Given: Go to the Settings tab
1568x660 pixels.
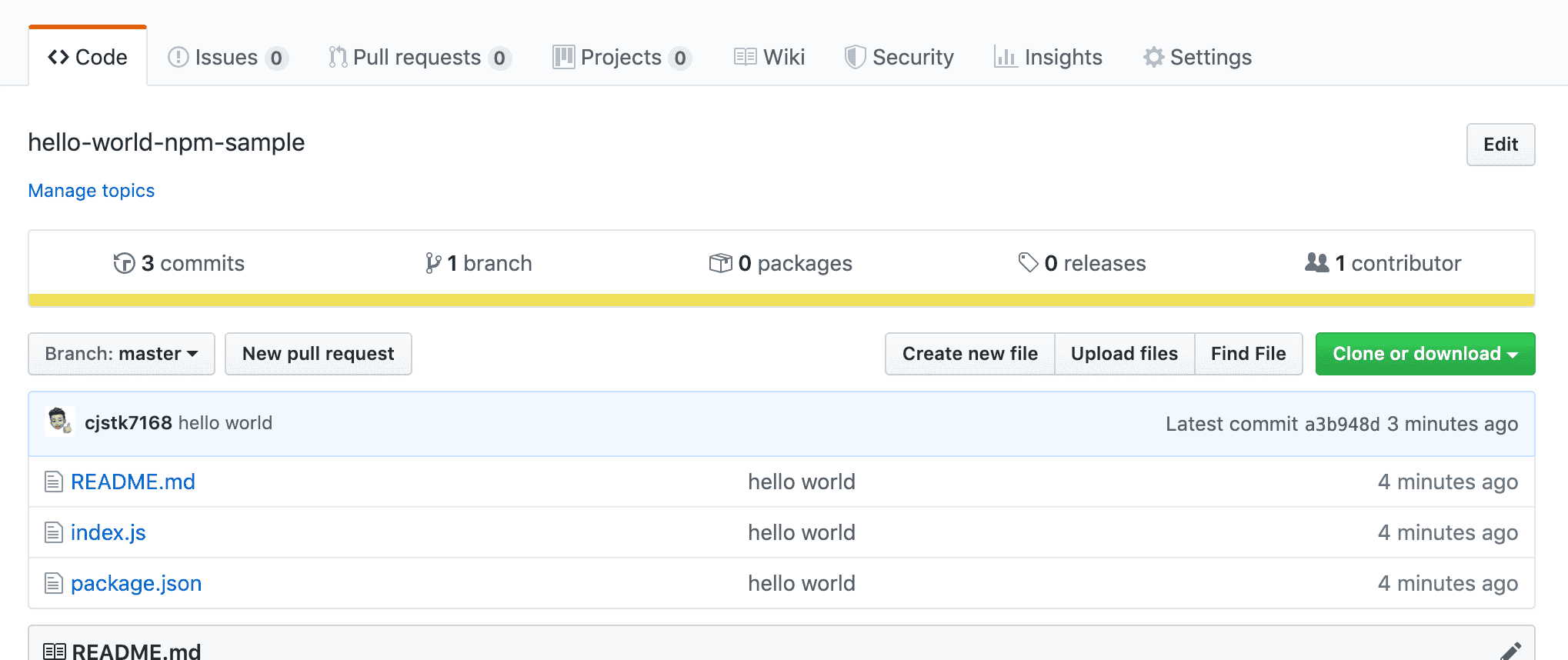Looking at the screenshot, I should (1197, 58).
